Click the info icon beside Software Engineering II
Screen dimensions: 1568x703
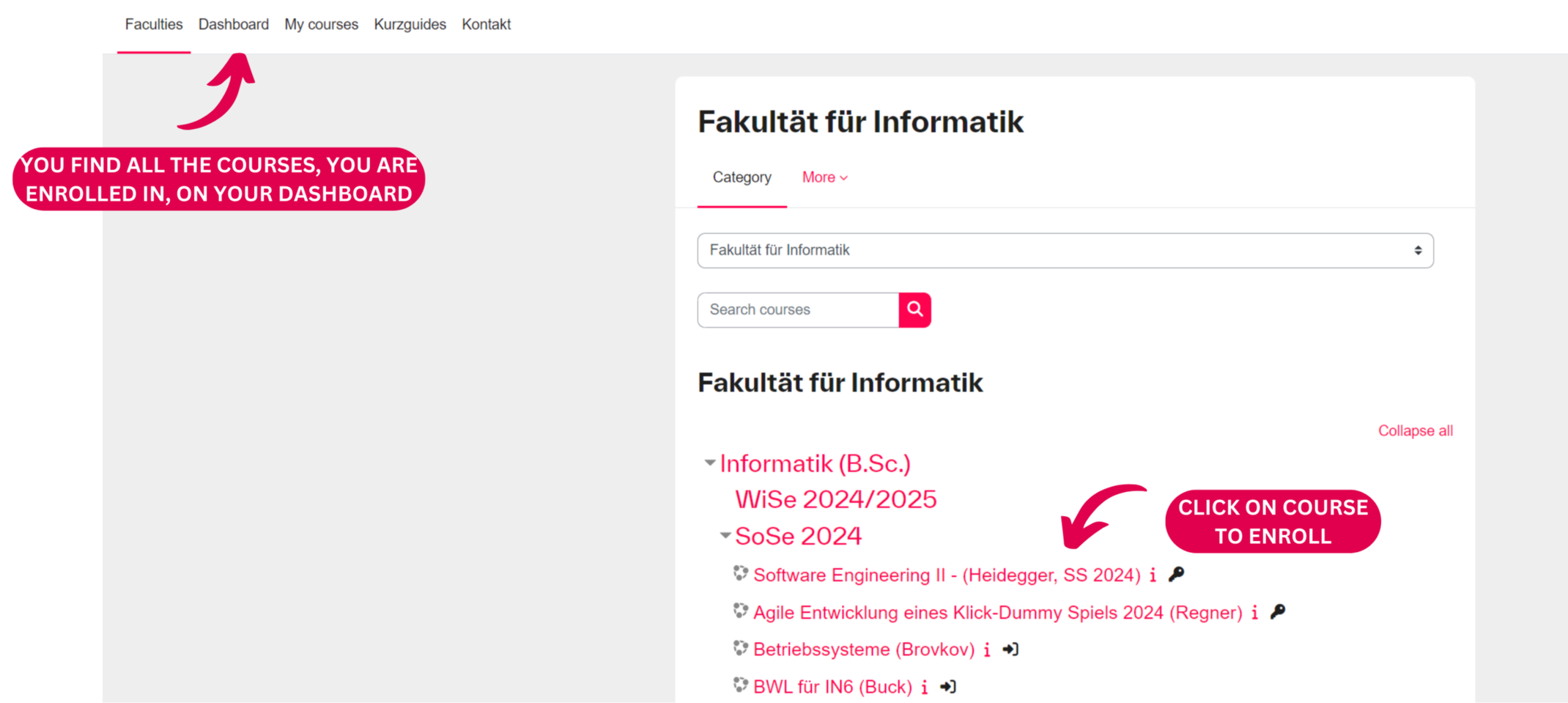(x=1153, y=575)
